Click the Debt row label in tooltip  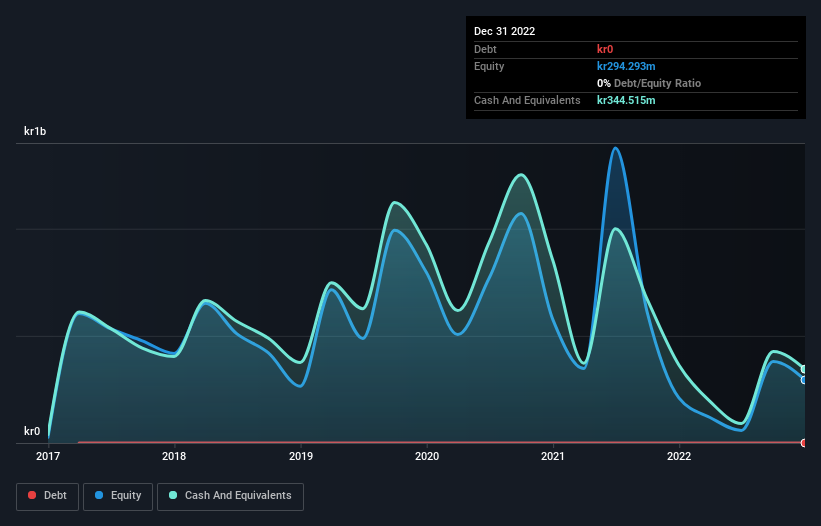click(485, 49)
